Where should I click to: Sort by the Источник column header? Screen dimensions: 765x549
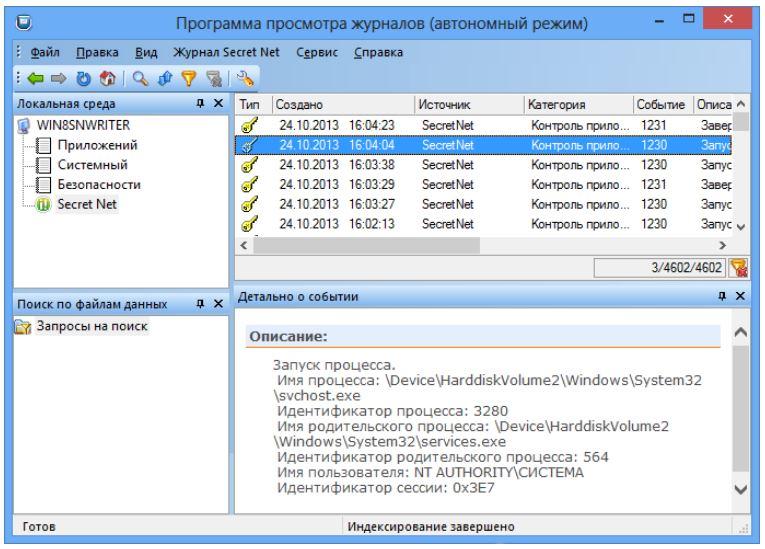pos(469,104)
